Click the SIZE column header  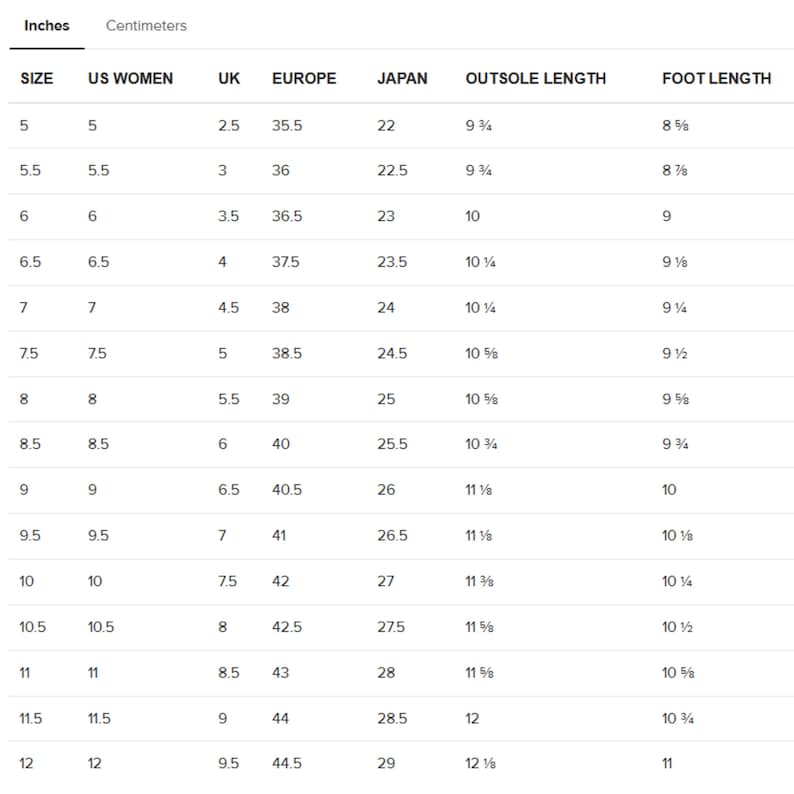(36, 78)
